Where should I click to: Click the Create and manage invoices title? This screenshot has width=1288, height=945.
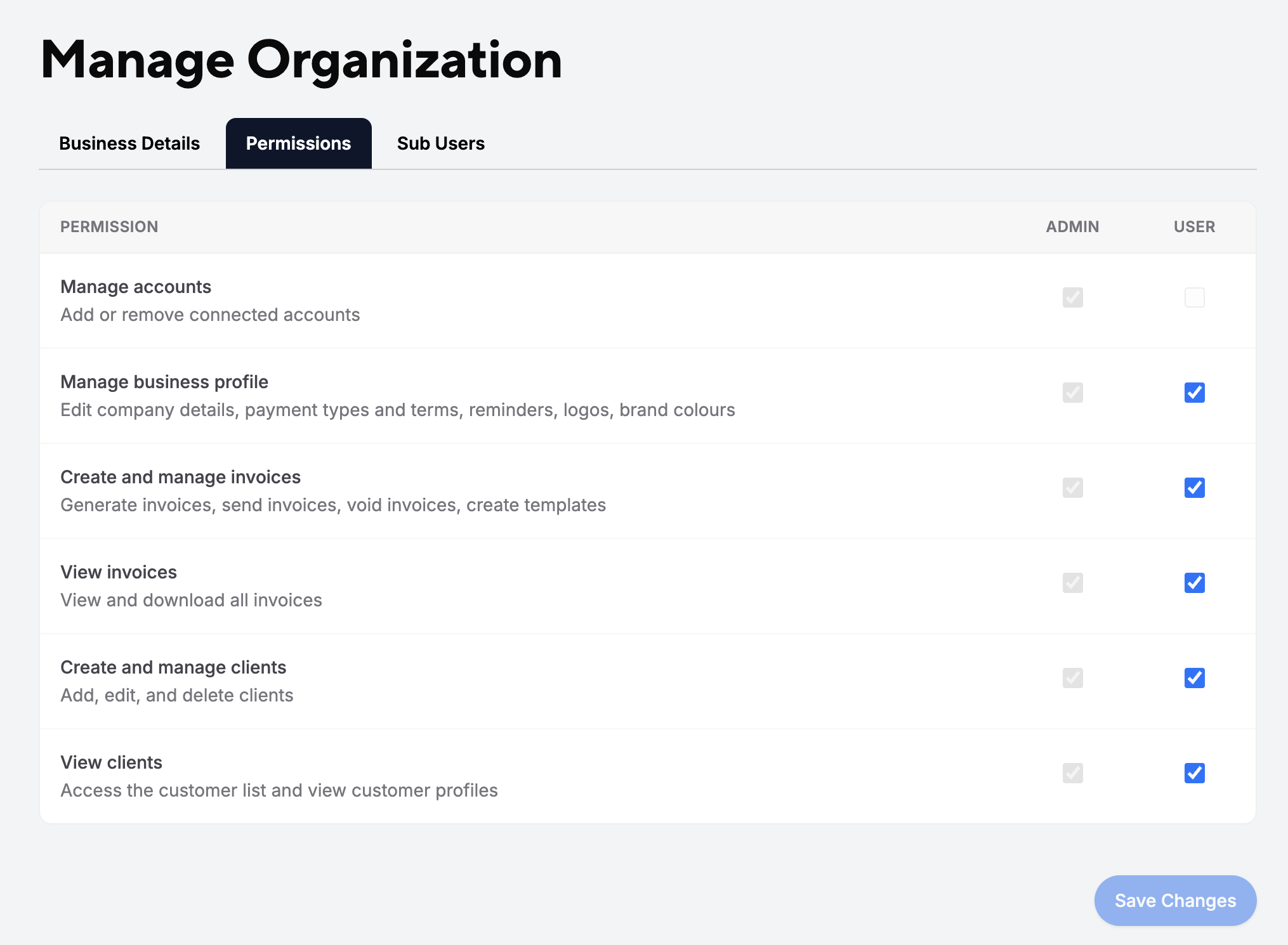point(180,477)
